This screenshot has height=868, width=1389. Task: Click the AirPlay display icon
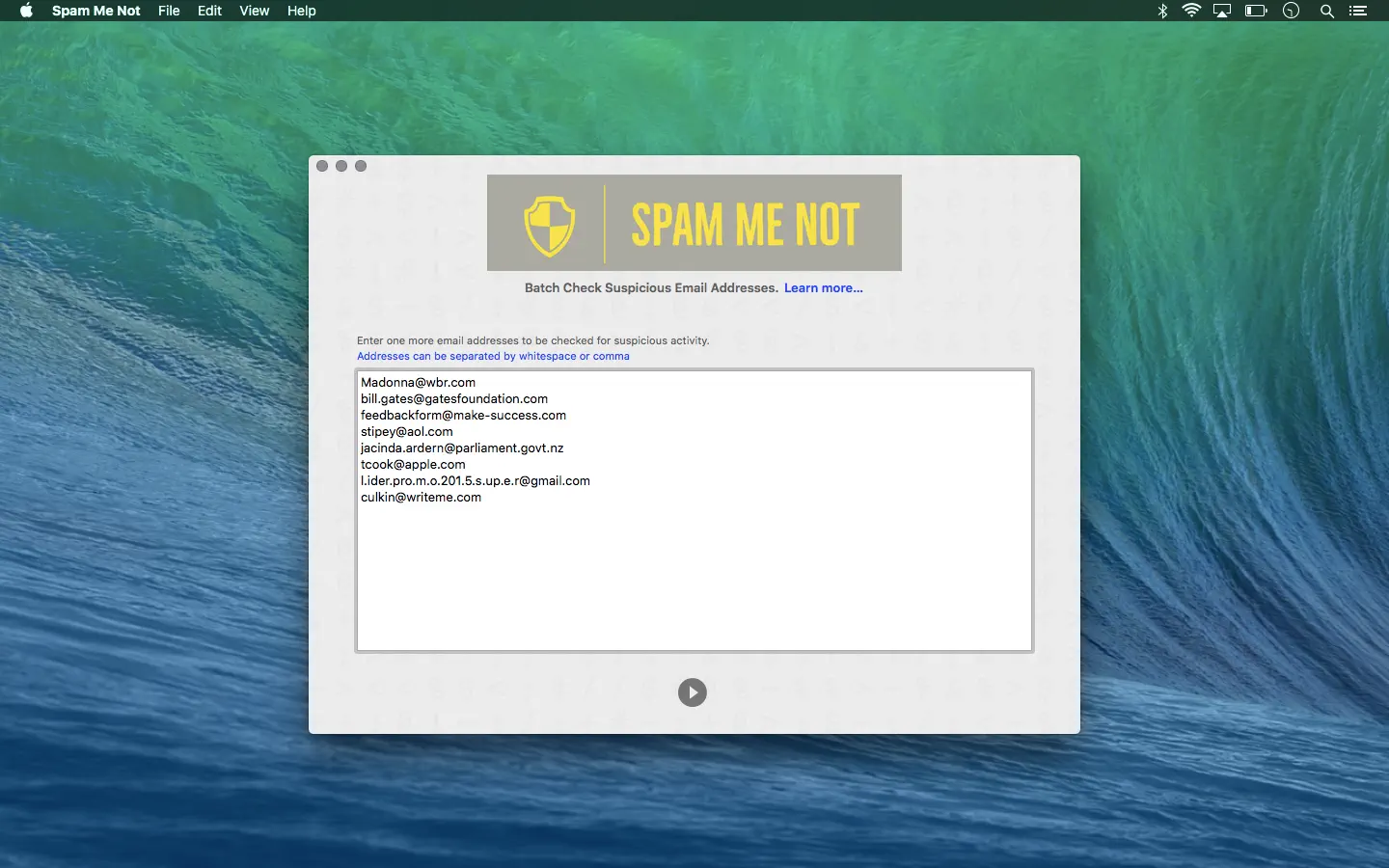tap(1222, 11)
